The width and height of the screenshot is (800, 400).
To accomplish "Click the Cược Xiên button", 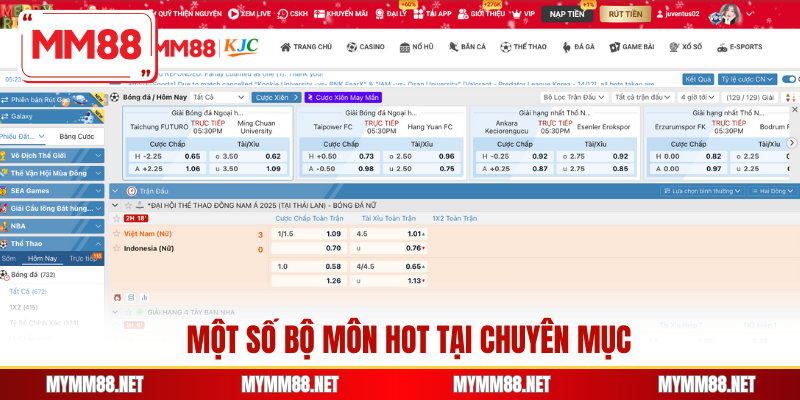I will (277, 97).
